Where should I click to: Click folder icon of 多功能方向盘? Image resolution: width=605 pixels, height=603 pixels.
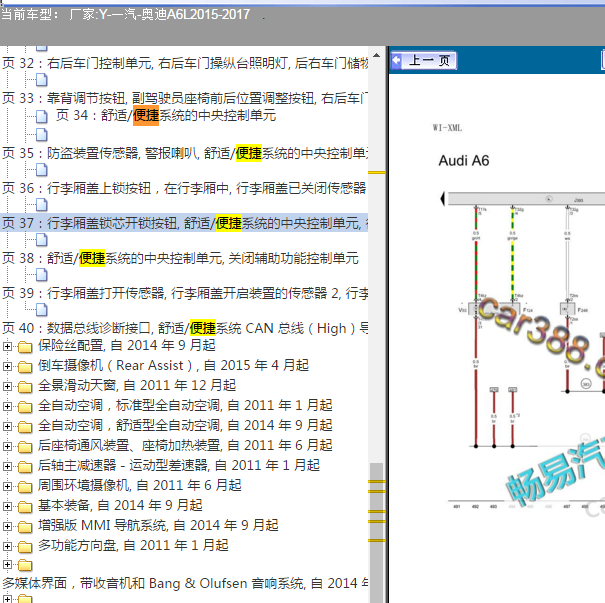[x=25, y=547]
